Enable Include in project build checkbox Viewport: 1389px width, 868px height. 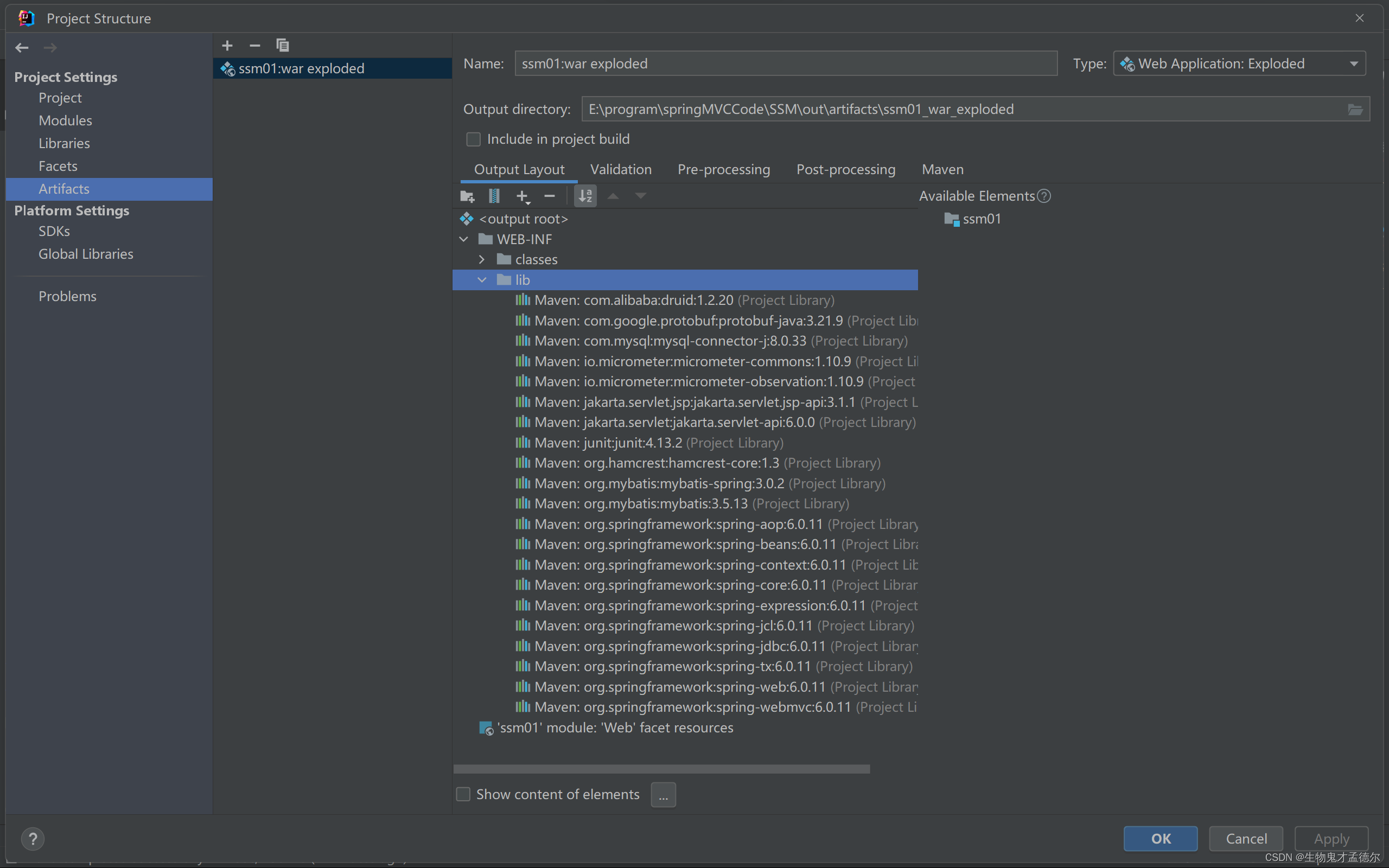[x=474, y=139]
